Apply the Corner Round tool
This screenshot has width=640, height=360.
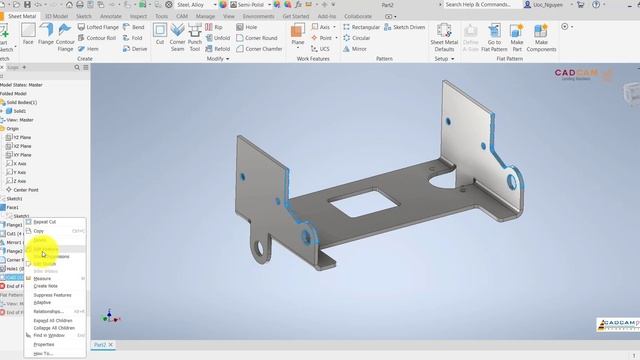(x=257, y=38)
